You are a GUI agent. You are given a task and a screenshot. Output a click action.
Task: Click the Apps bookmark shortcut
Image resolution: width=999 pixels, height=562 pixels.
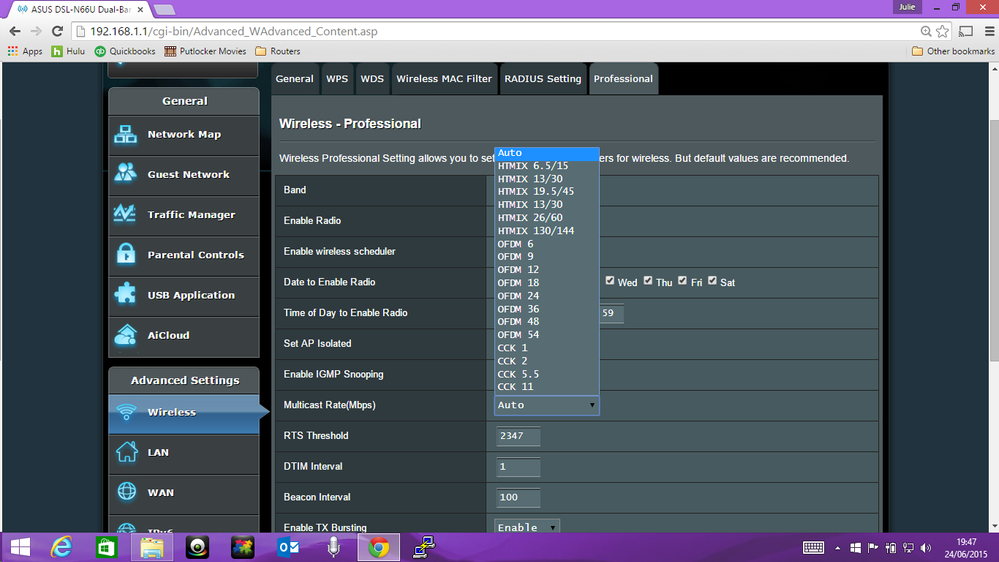[25, 51]
